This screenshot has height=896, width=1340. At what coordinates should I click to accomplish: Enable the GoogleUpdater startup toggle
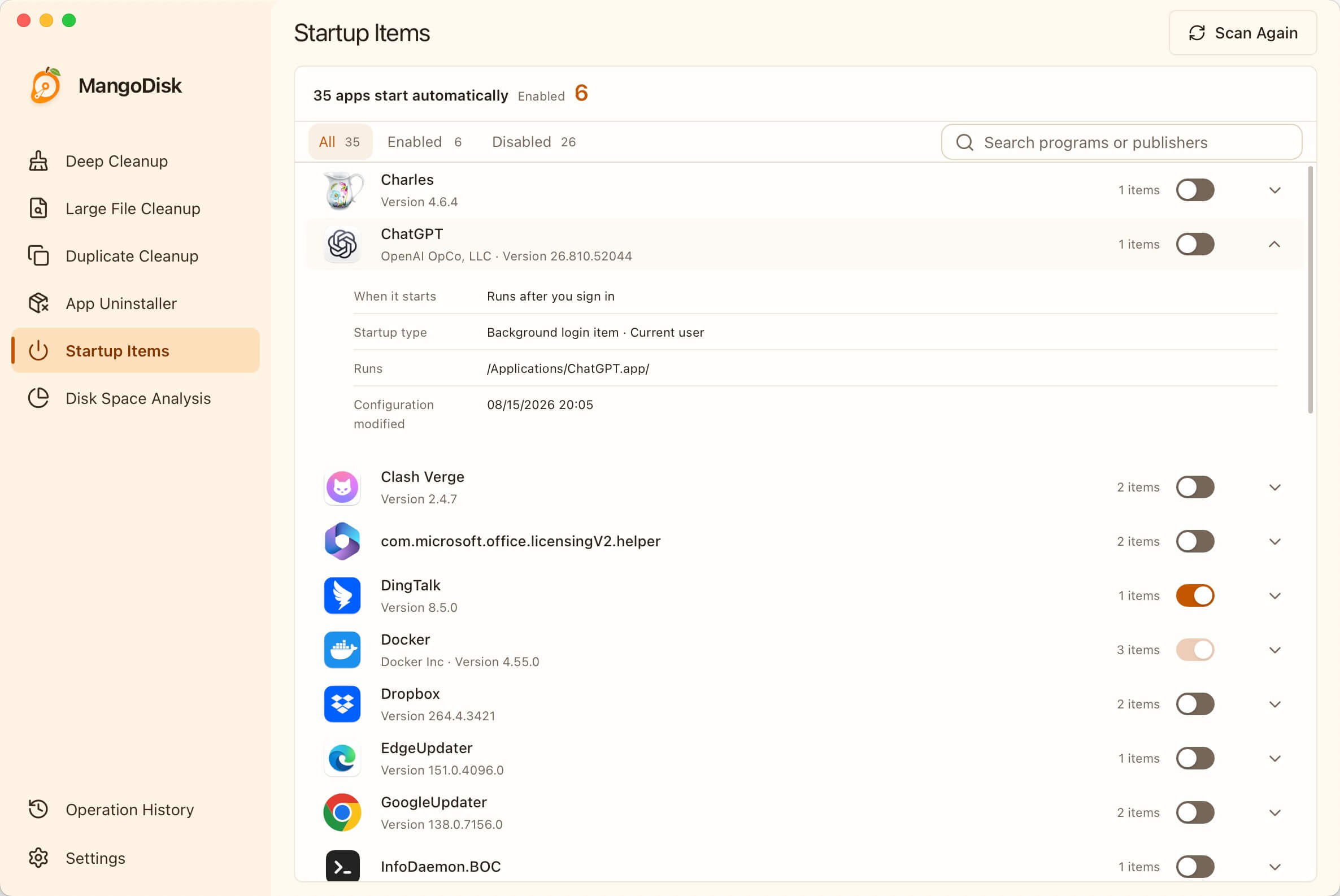click(1195, 812)
